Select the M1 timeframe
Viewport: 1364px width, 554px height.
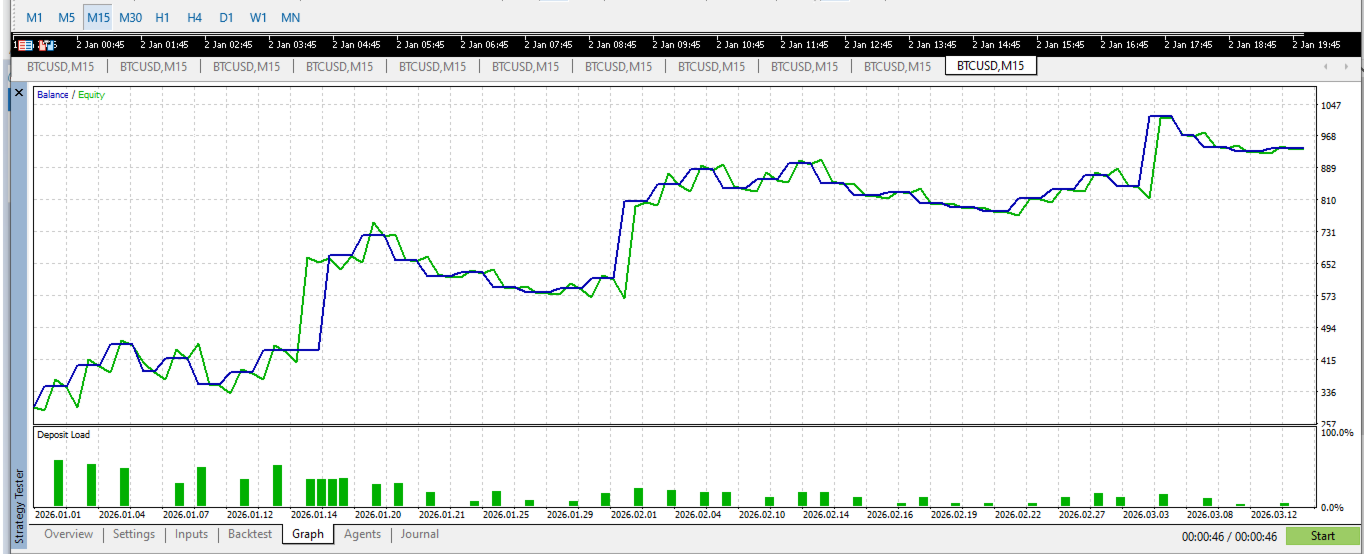[35, 18]
